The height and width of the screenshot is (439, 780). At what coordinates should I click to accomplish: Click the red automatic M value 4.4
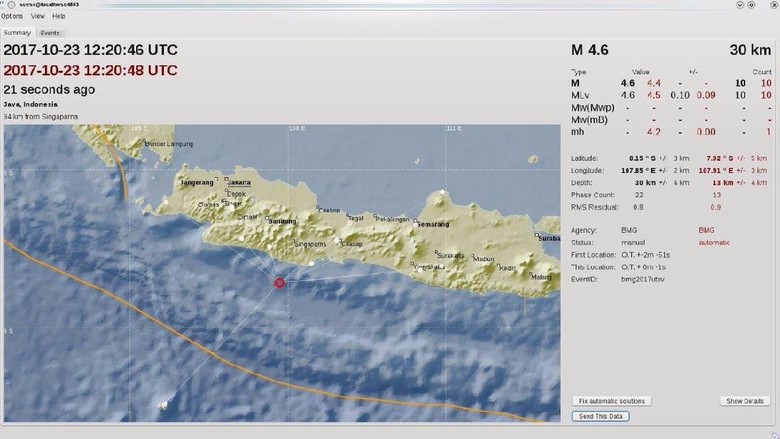click(x=654, y=83)
